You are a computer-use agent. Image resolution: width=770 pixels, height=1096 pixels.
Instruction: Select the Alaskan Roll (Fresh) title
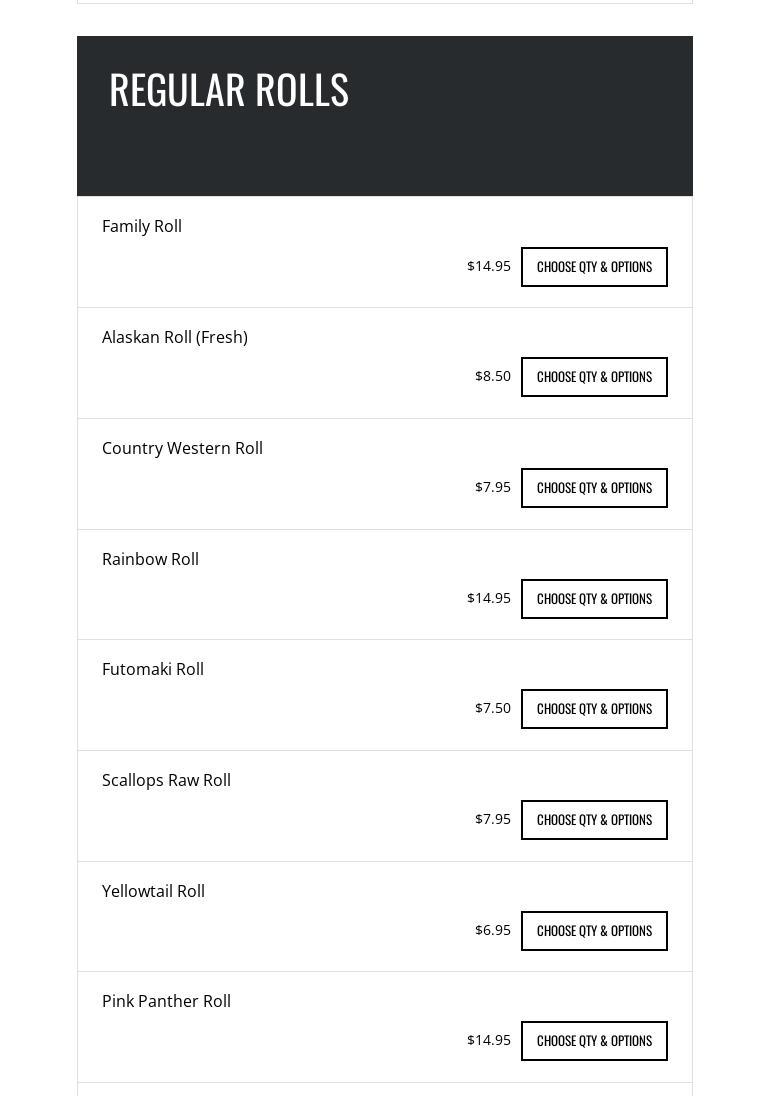(x=175, y=337)
